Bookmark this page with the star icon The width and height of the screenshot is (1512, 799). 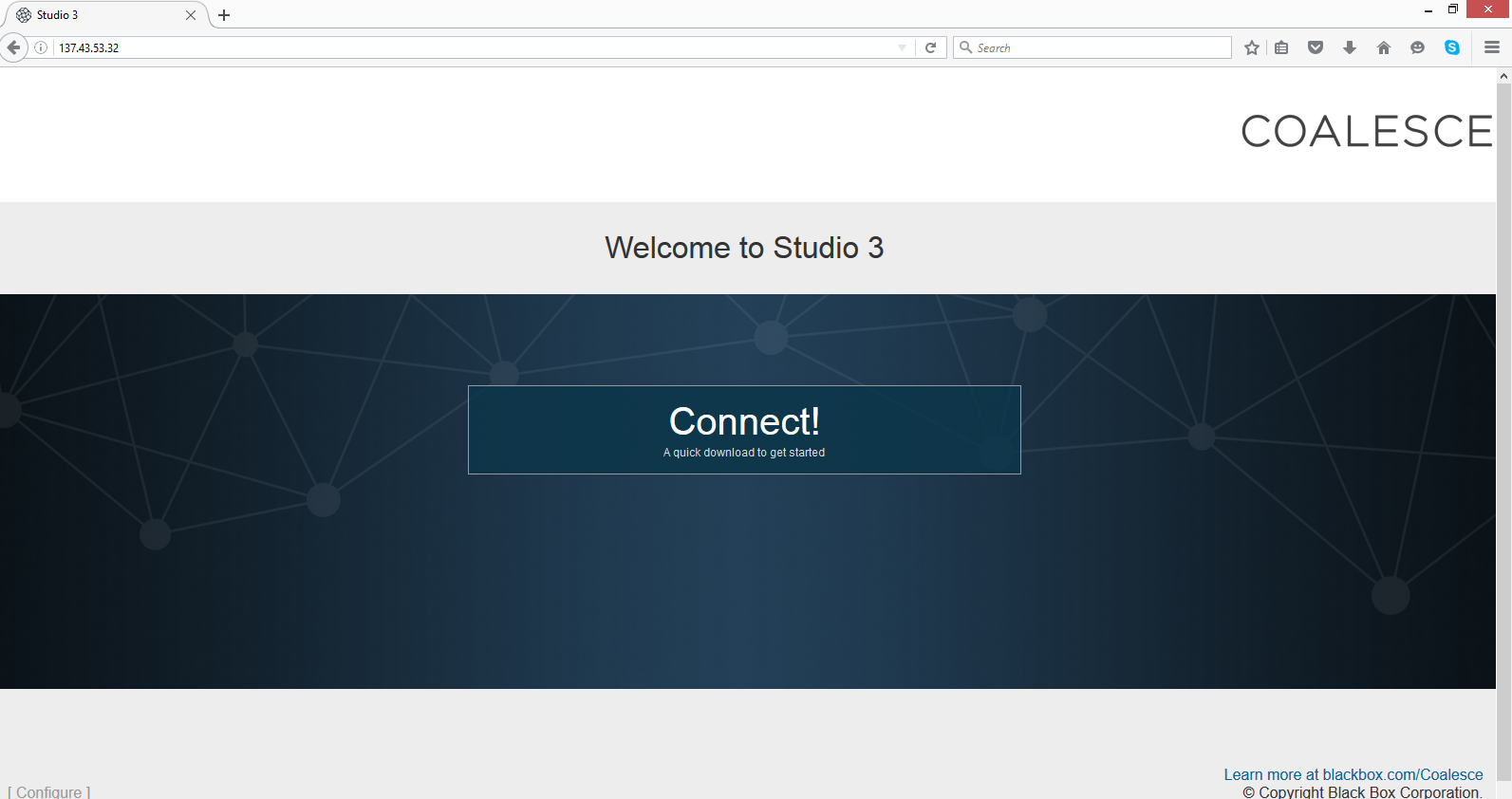pyautogui.click(x=1252, y=47)
